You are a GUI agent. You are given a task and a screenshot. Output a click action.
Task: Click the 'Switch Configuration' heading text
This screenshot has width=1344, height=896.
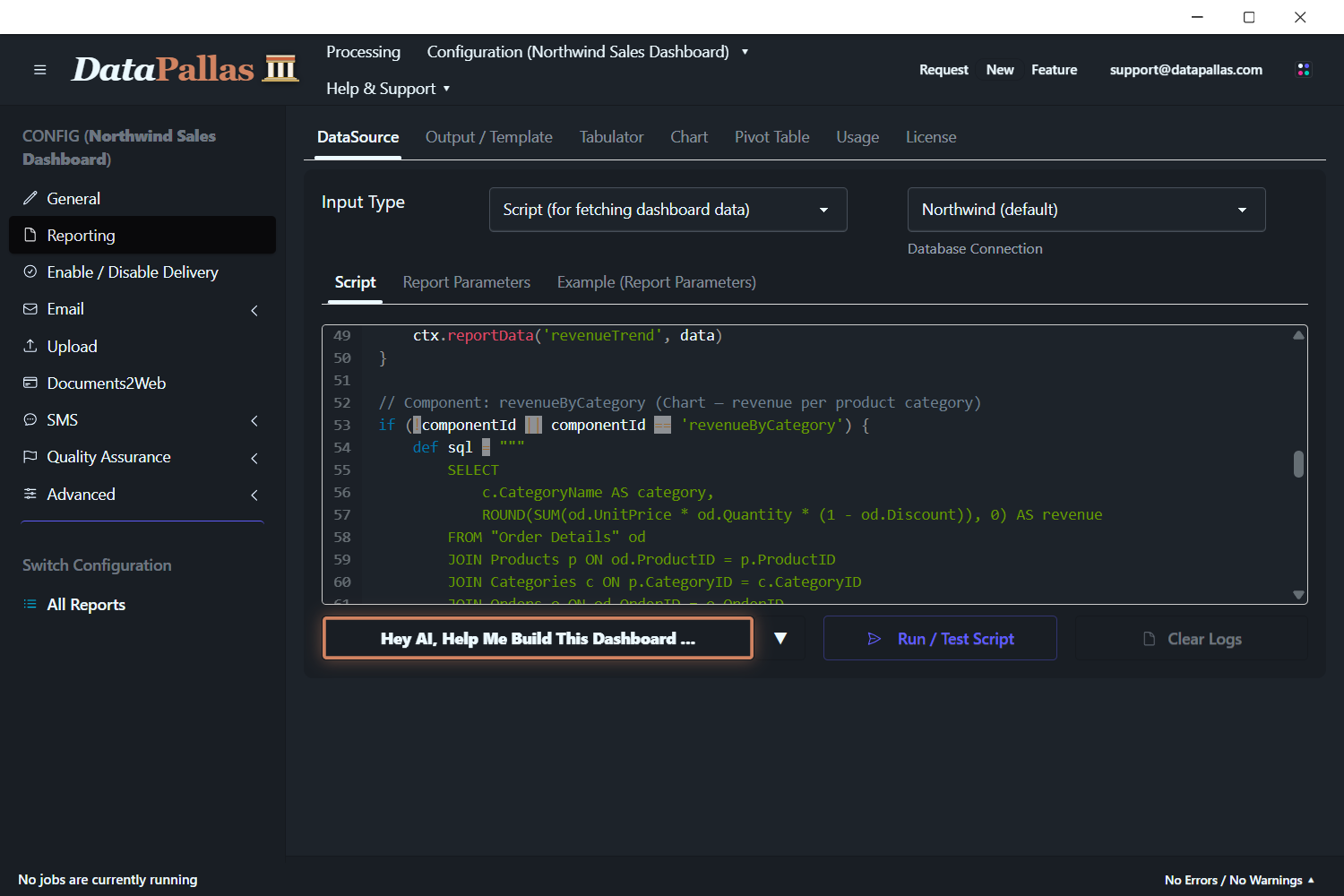coord(97,565)
